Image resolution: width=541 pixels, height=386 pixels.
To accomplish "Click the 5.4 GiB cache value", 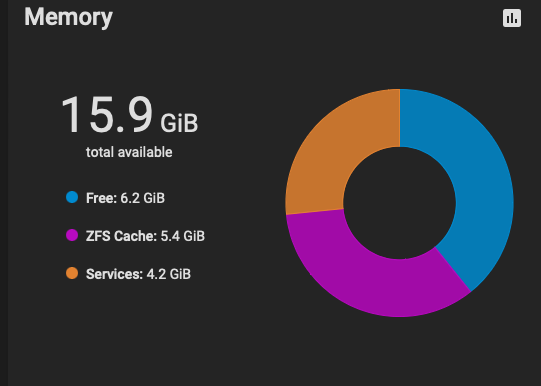I will tap(183, 236).
